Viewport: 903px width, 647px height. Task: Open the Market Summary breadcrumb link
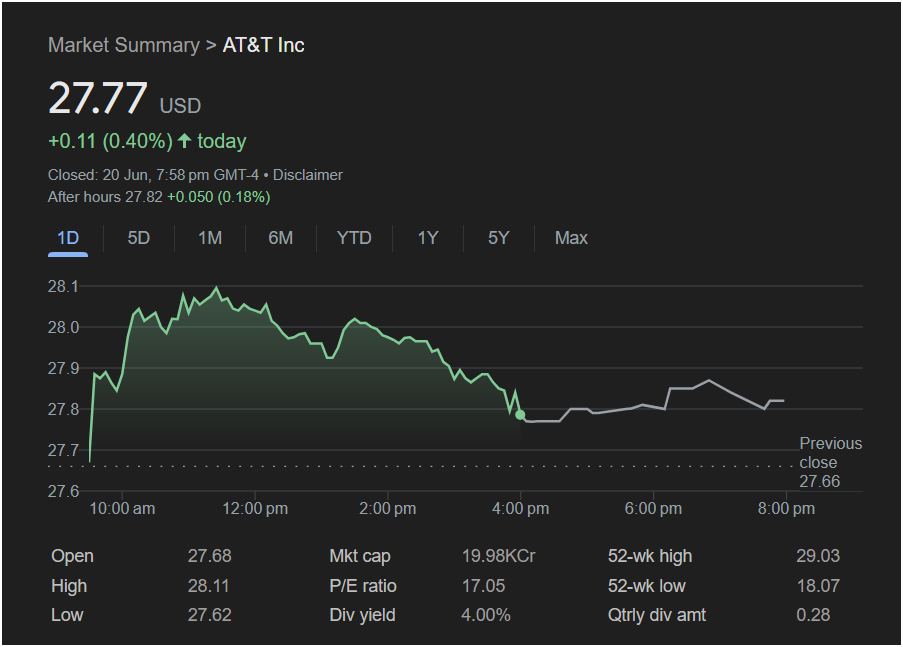point(124,45)
